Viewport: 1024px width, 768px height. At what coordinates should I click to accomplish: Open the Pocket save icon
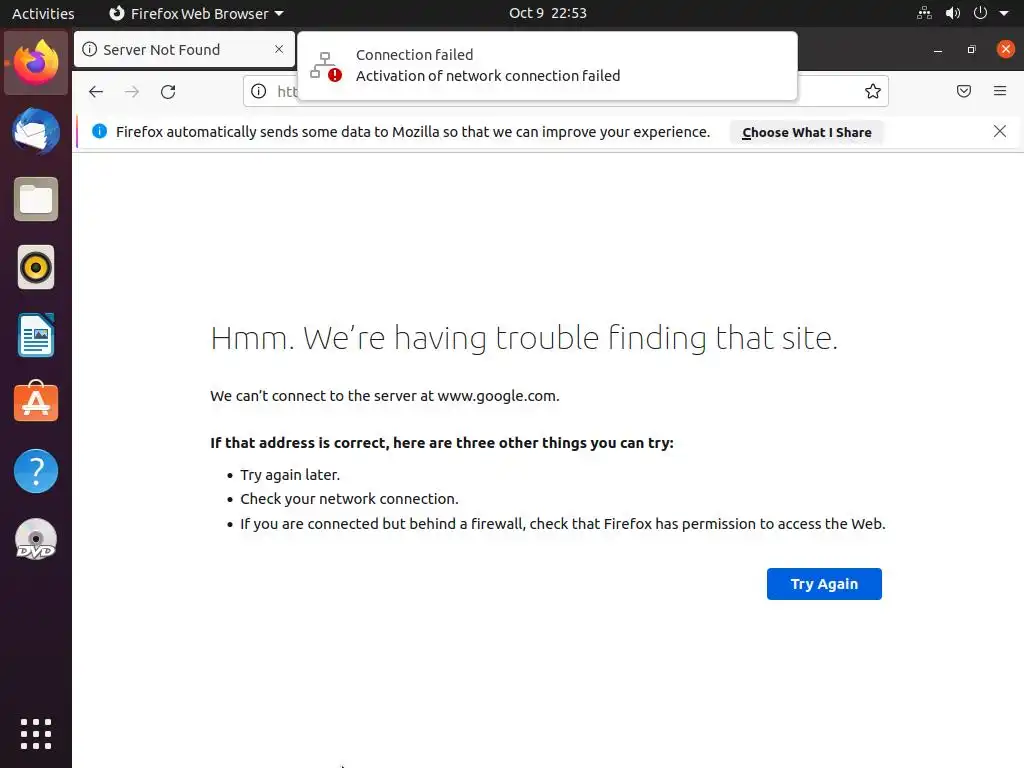[x=963, y=91]
